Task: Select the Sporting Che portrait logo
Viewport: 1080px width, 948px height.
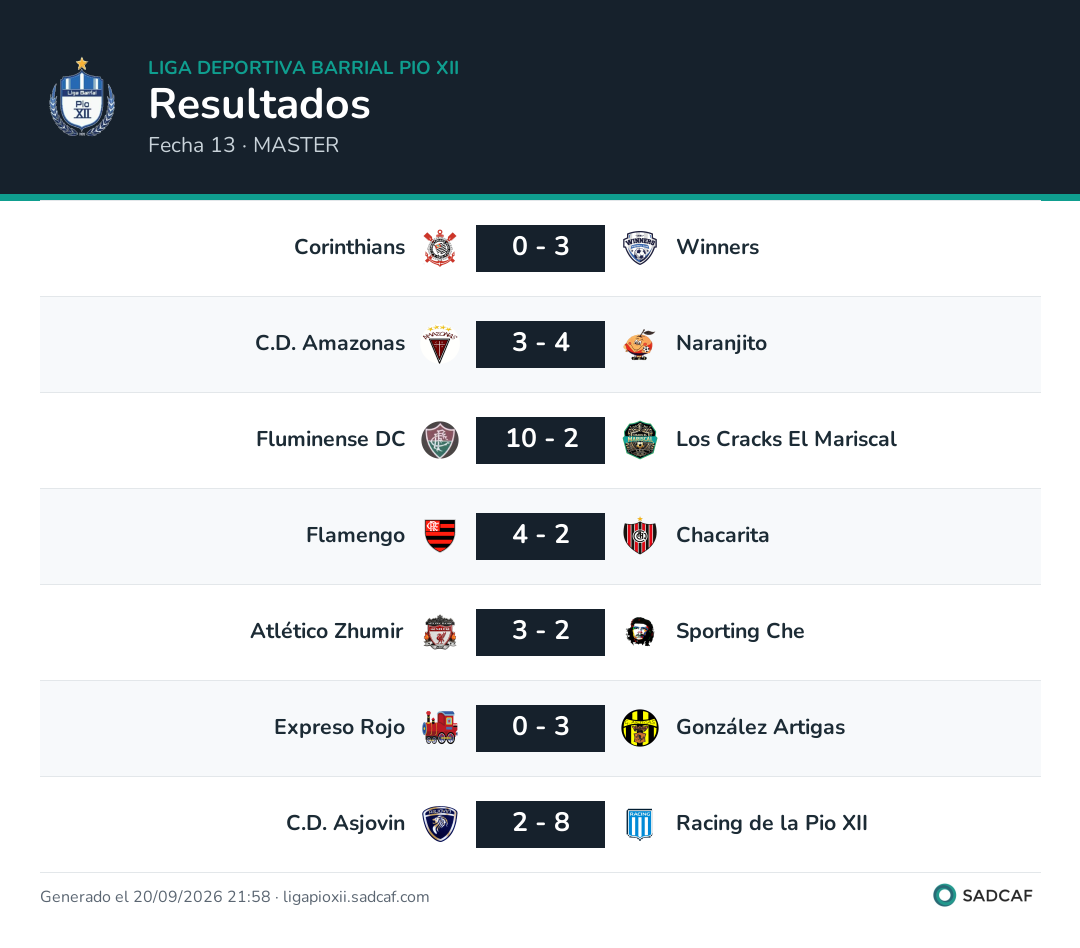Action: (639, 632)
